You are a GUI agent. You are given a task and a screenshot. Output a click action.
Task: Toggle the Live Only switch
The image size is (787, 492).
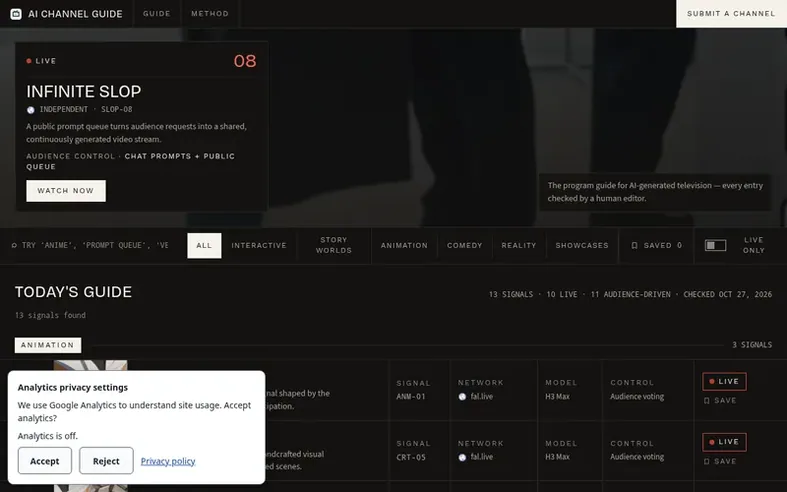click(x=715, y=245)
